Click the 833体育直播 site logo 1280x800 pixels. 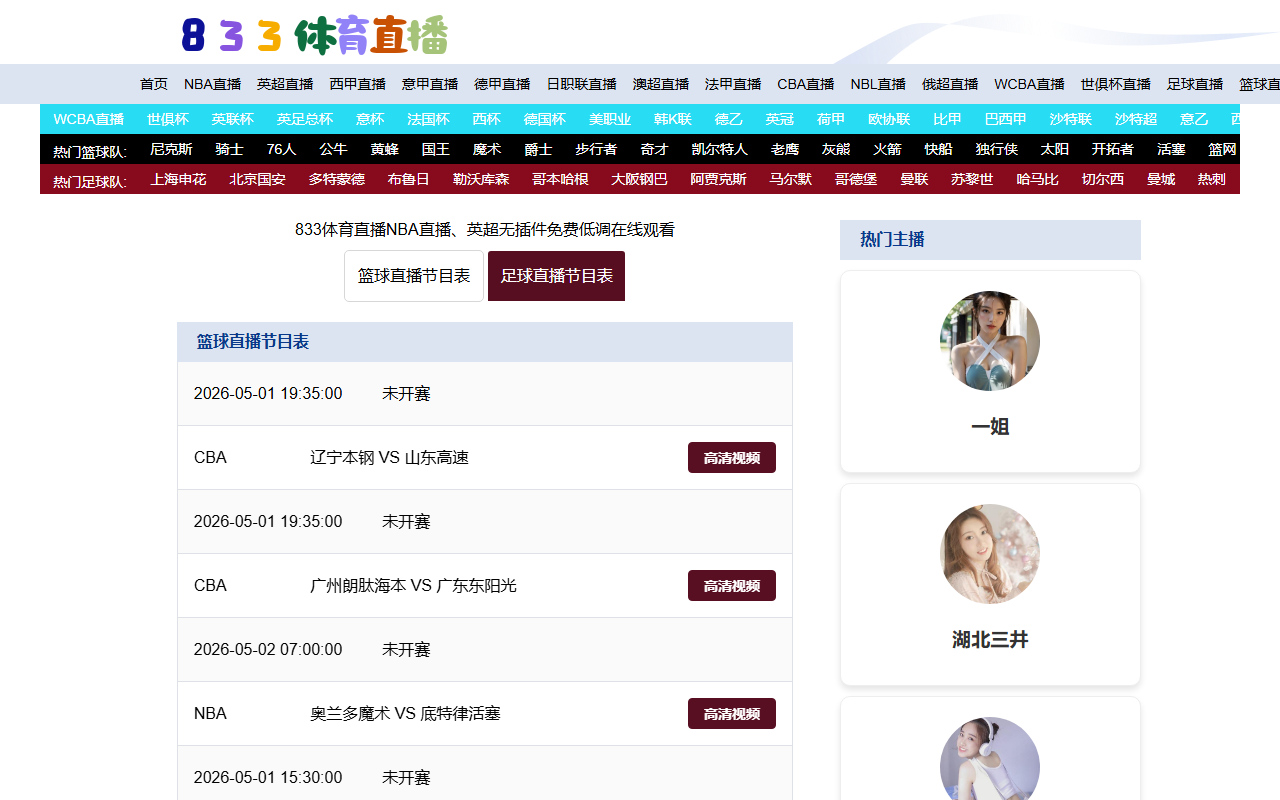tap(314, 35)
